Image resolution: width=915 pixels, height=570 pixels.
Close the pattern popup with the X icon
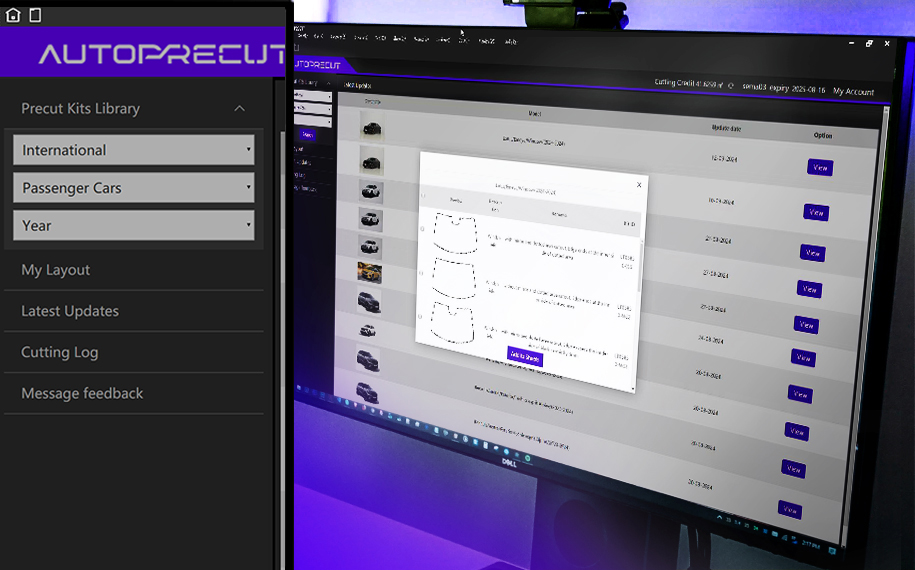(640, 184)
